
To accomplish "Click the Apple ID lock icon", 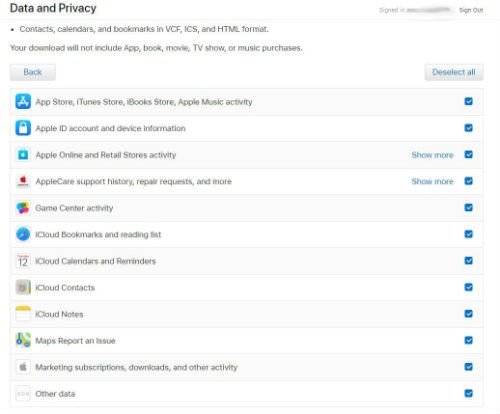I will (x=23, y=128).
